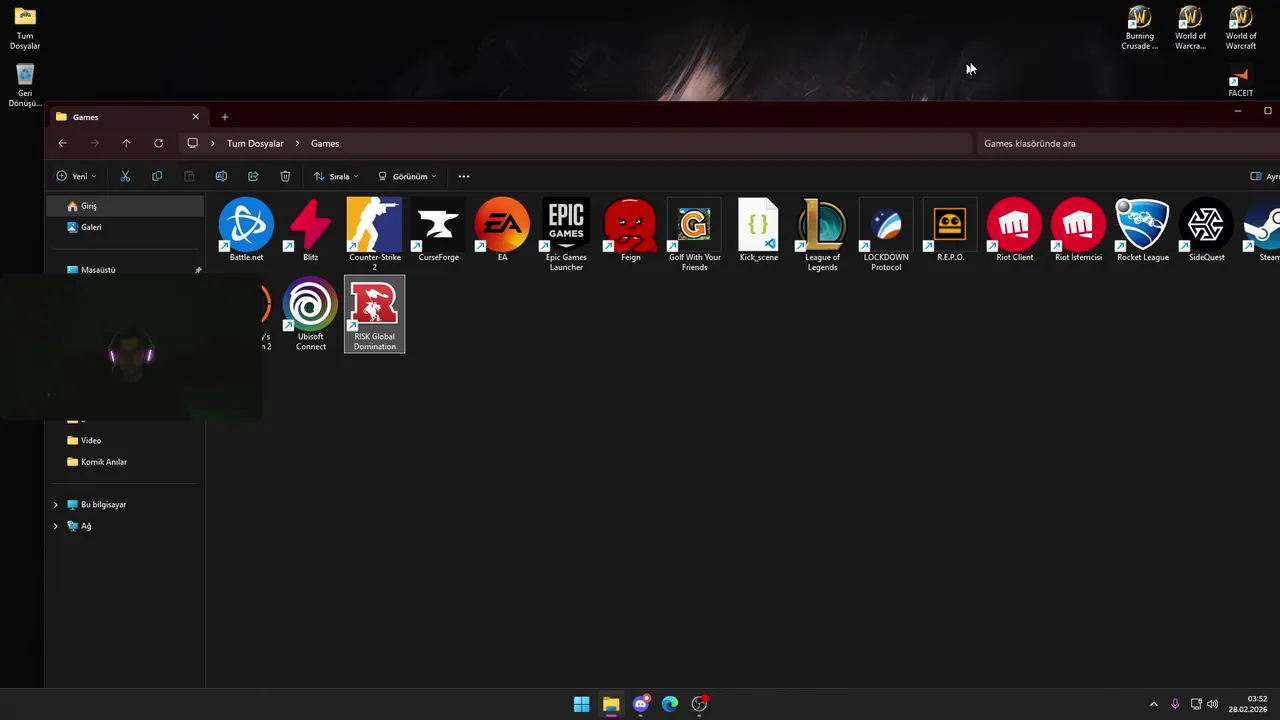1280x720 pixels.
Task: Click the Rename icon in toolbar
Action: click(x=221, y=176)
